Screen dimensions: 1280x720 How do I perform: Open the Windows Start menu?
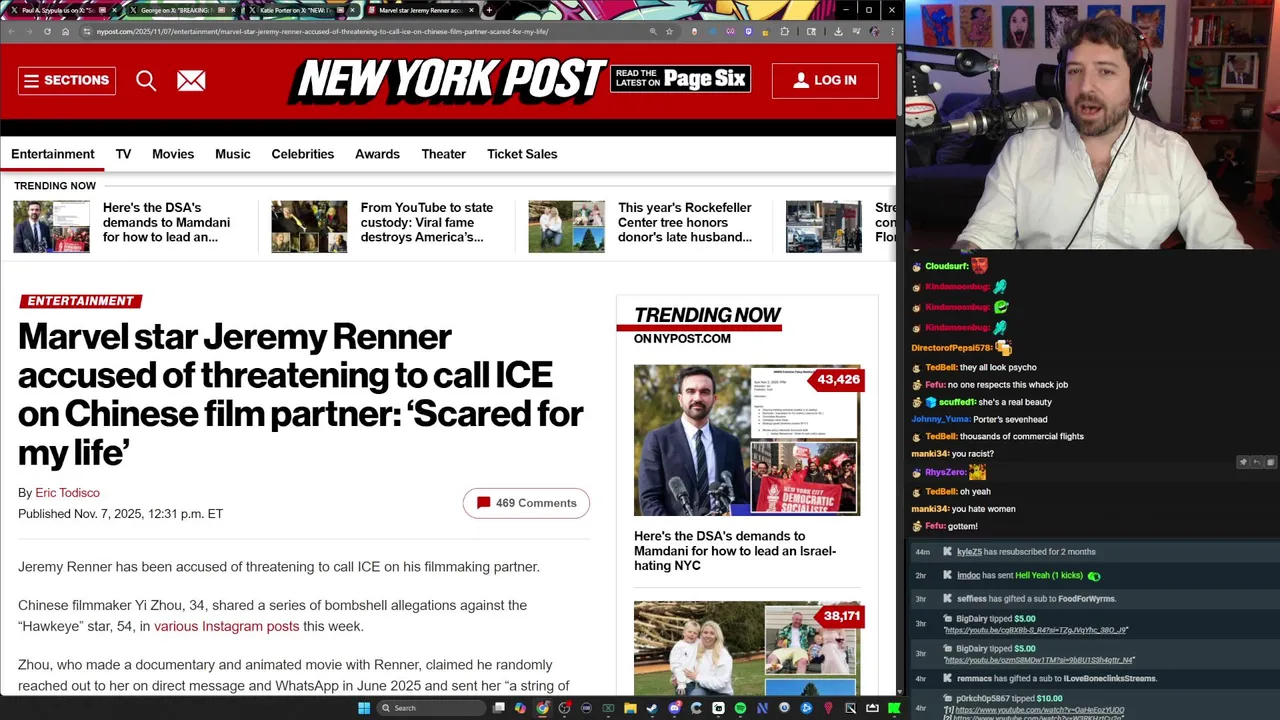click(x=364, y=708)
